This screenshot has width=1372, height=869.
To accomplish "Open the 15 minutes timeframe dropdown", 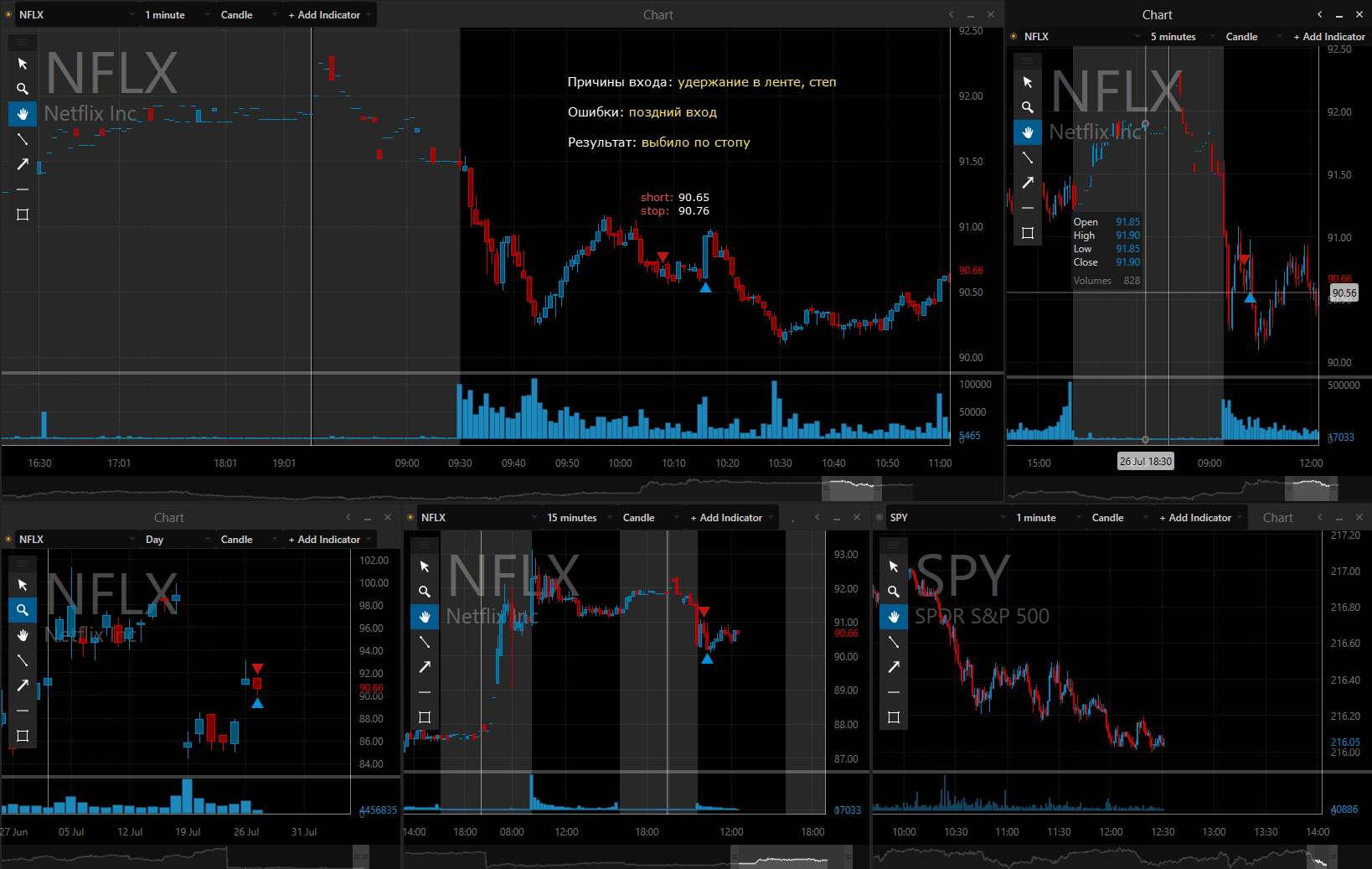I will (x=580, y=518).
